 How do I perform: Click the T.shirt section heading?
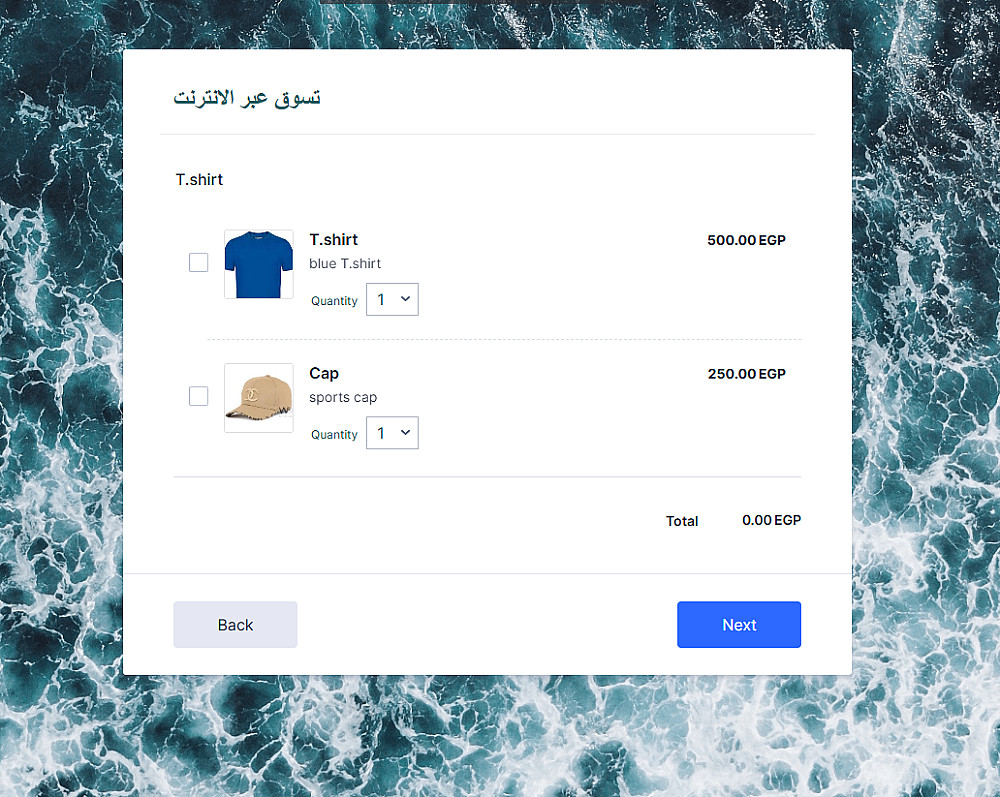coord(199,180)
